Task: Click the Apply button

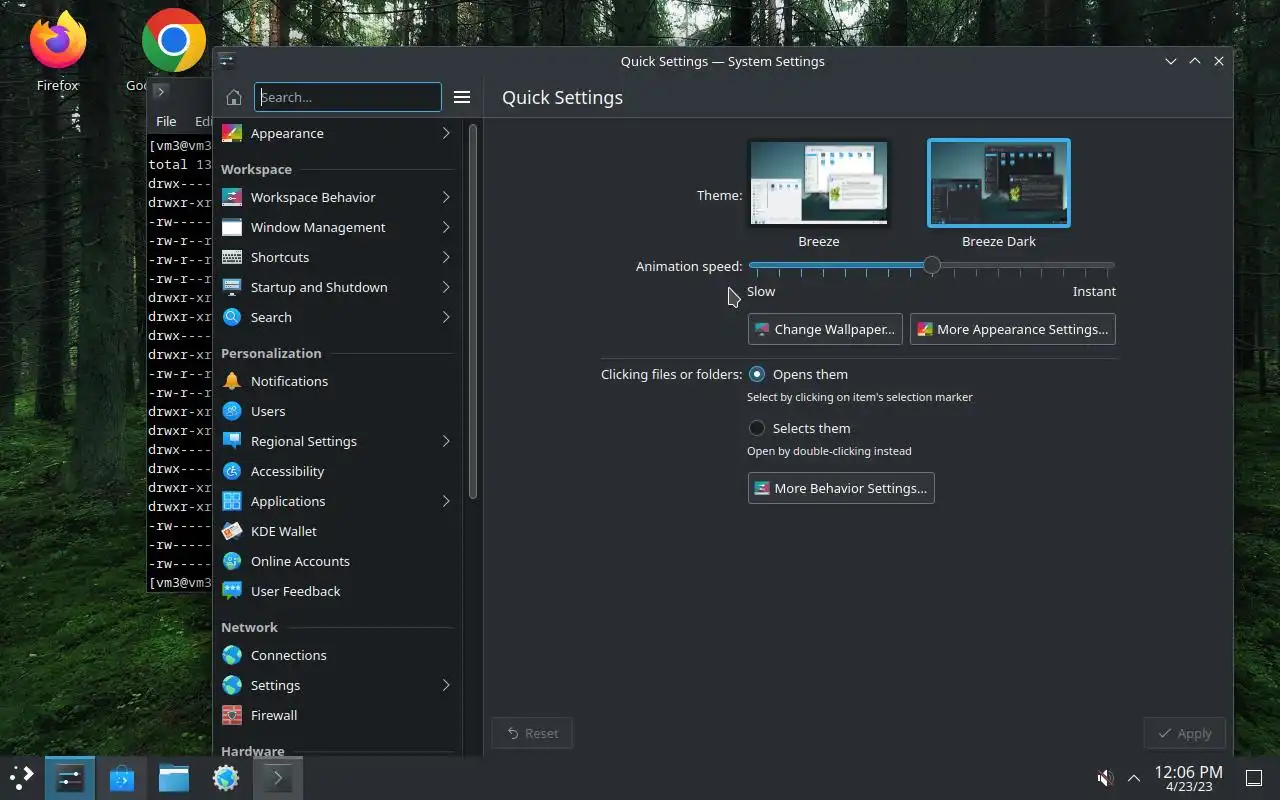Action: click(x=1184, y=733)
